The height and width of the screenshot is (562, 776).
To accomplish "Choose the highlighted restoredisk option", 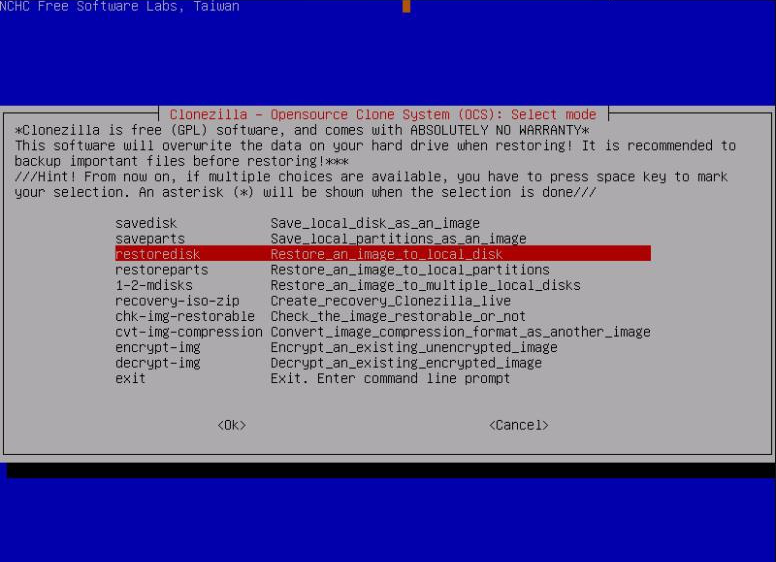I will point(383,254).
